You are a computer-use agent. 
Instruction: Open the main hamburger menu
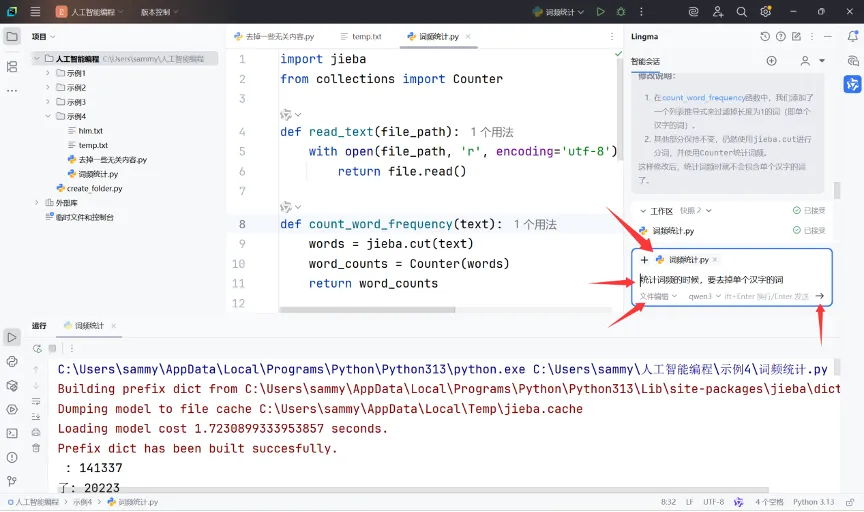[35, 12]
